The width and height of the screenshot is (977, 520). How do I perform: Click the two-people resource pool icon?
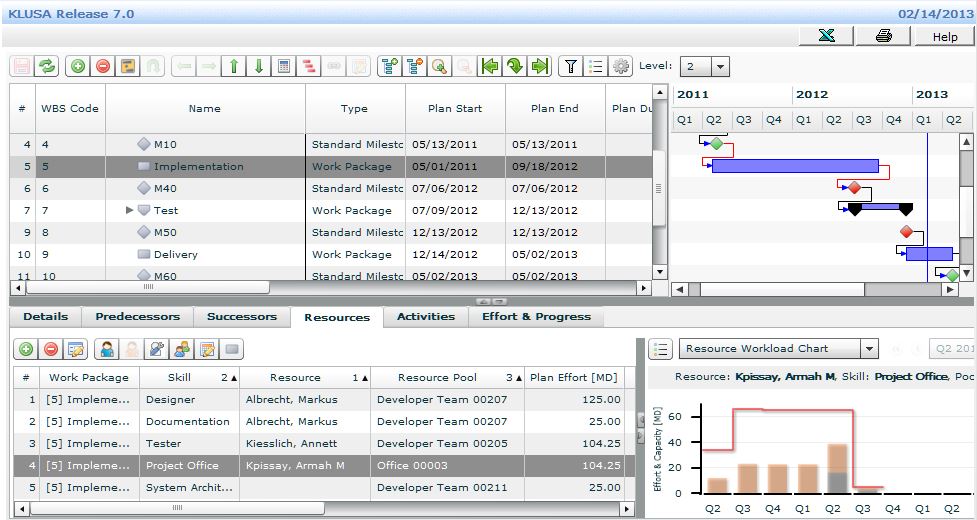pos(182,349)
